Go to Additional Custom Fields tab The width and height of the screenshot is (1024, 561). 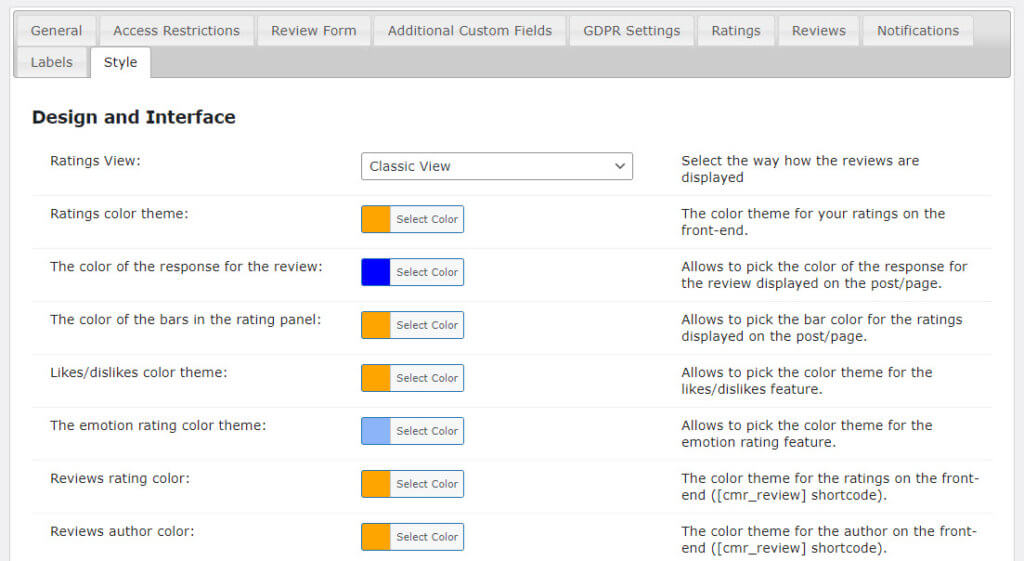click(470, 31)
